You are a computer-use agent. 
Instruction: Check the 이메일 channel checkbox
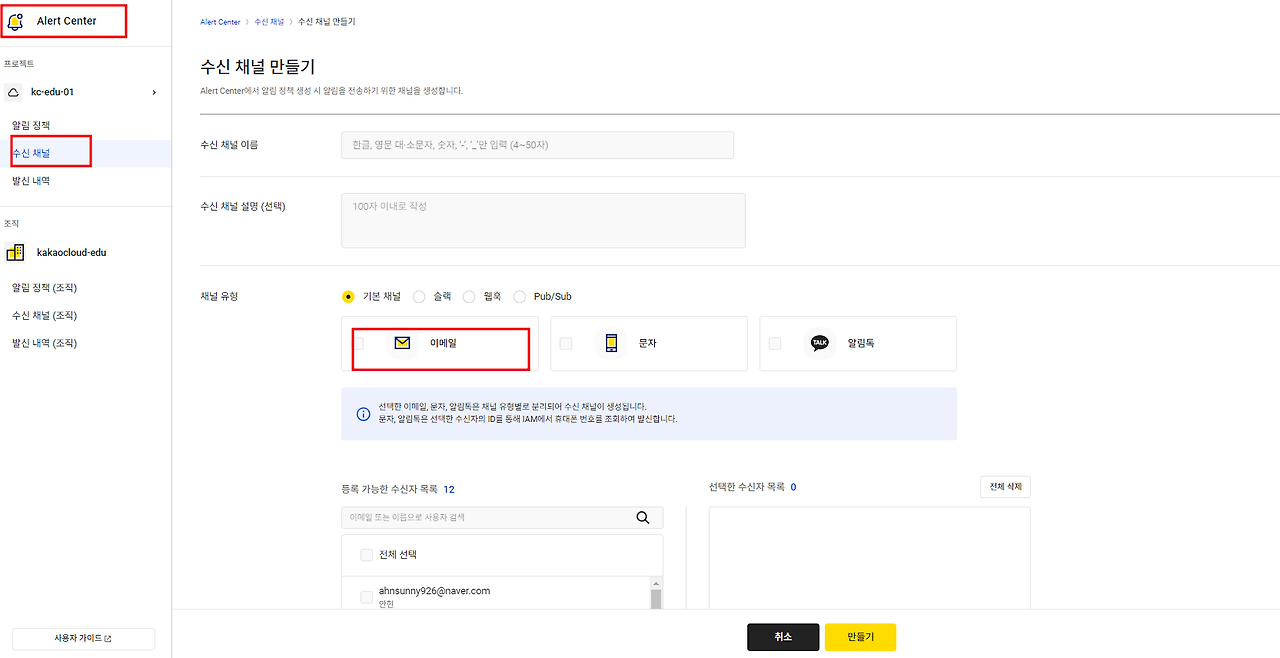(358, 343)
